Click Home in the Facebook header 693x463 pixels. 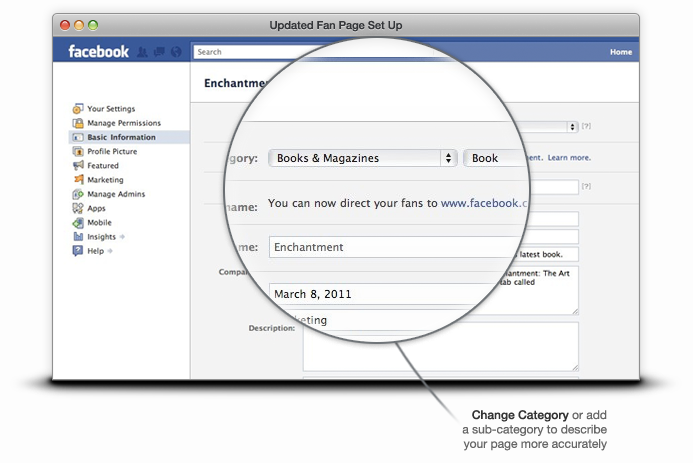click(621, 52)
